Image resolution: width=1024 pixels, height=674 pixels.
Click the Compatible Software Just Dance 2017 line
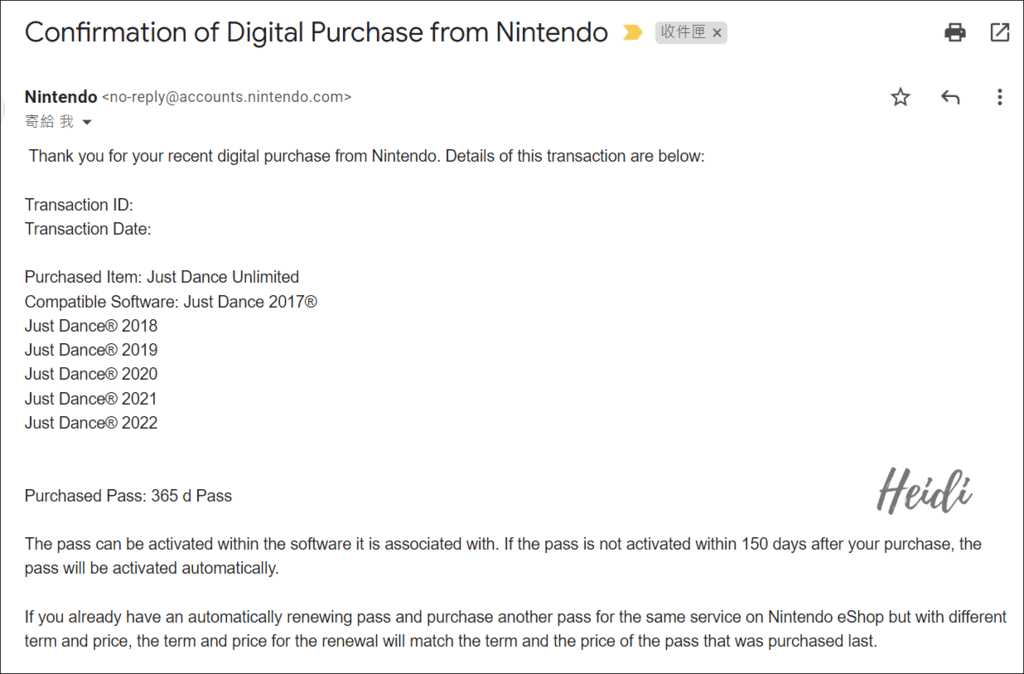click(171, 302)
